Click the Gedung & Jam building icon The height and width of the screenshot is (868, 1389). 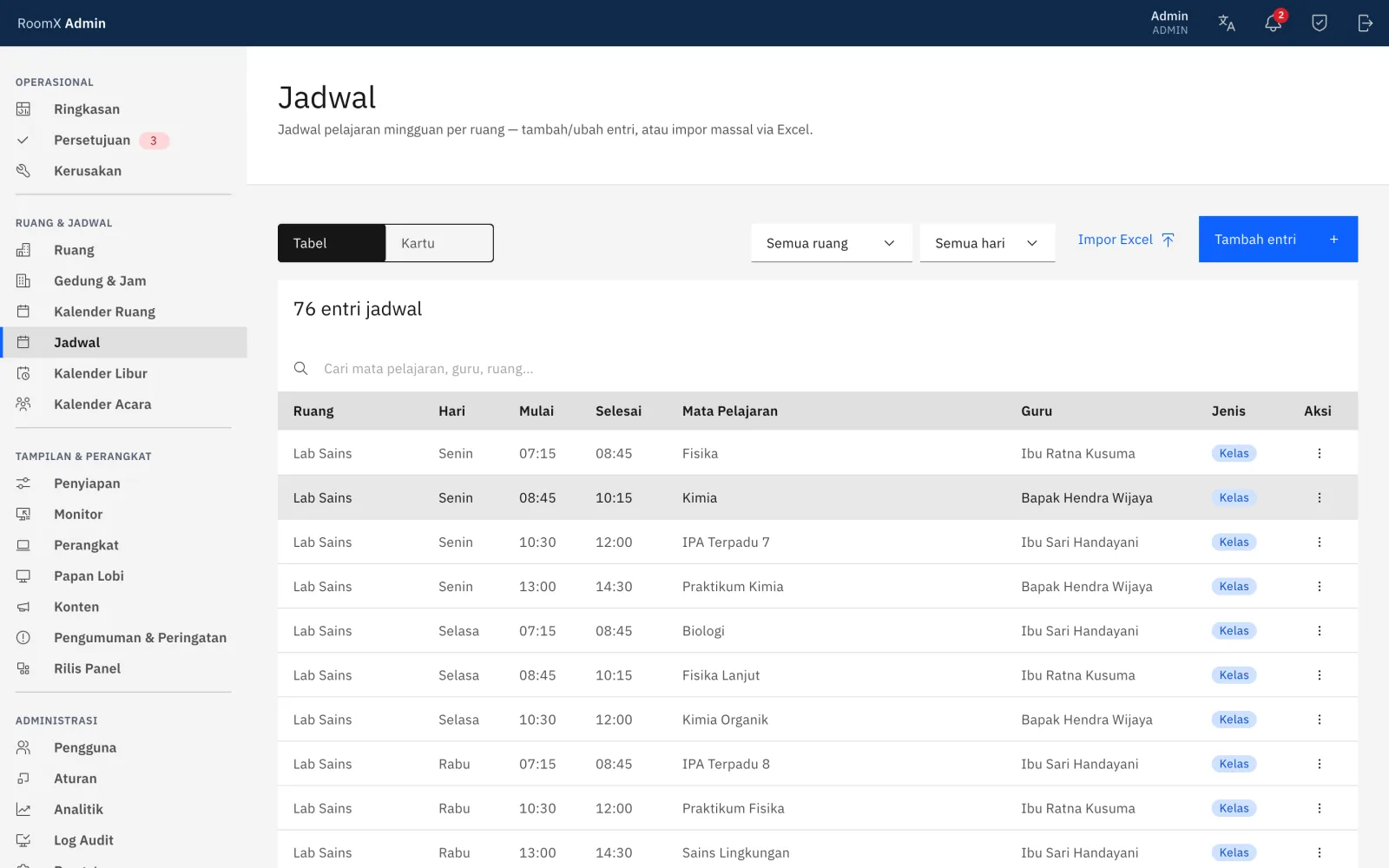[23, 281]
